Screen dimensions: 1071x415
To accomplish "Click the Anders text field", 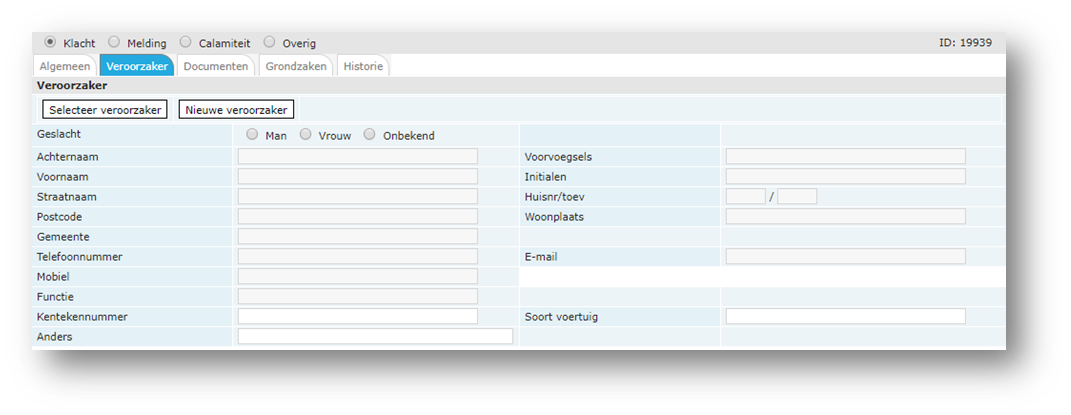I will point(375,336).
